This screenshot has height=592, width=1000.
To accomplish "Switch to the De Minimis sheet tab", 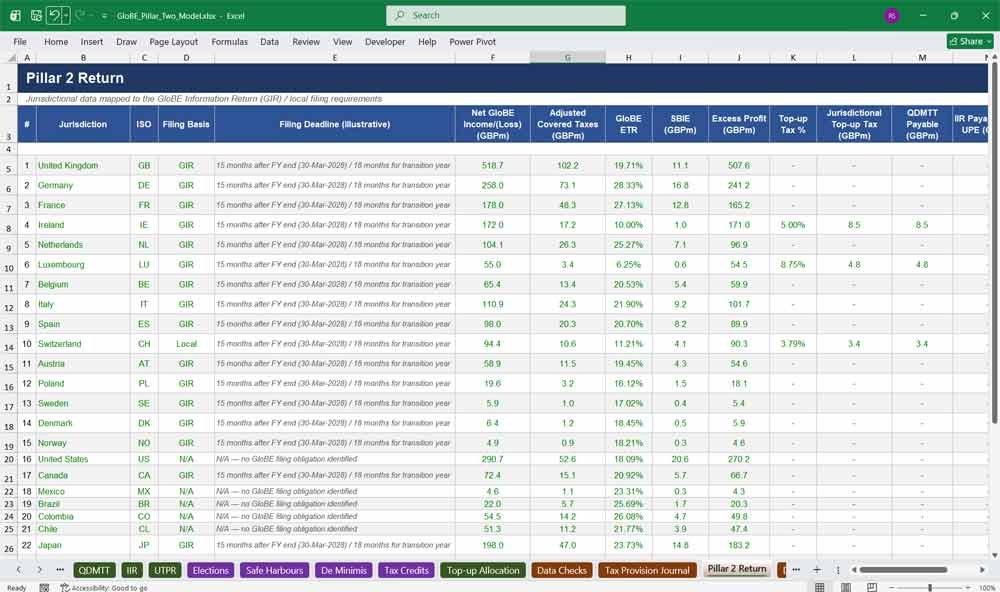I will tap(344, 570).
